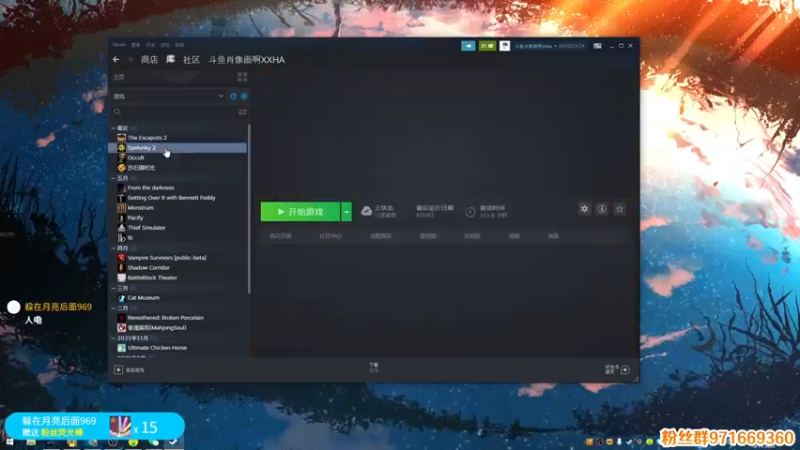Click the cloud status icon
Image resolution: width=800 pixels, height=450 pixels.
[x=366, y=211]
